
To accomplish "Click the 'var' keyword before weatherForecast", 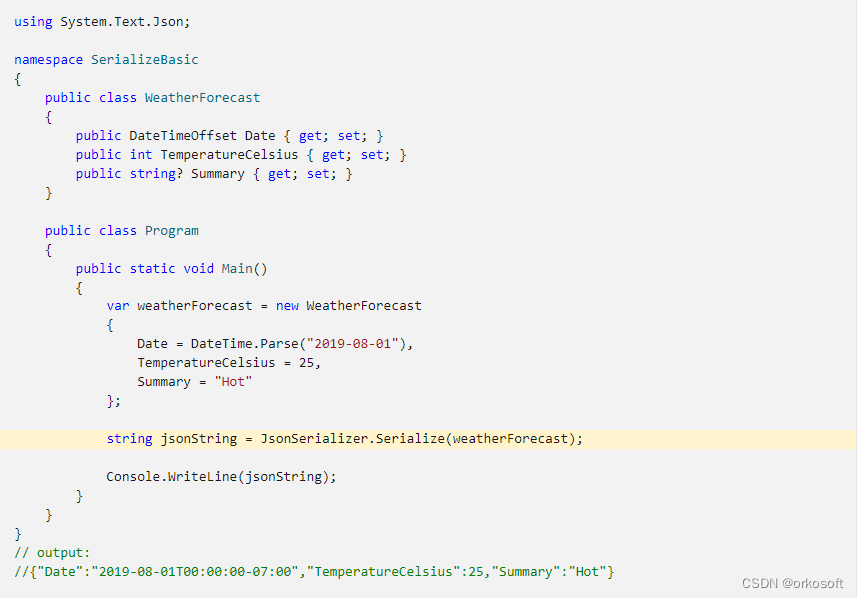I will (118, 306).
